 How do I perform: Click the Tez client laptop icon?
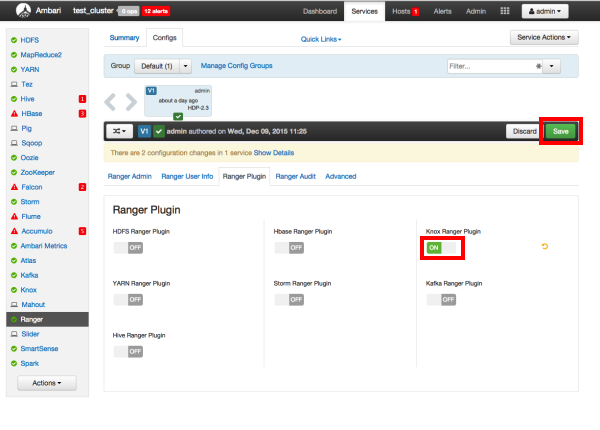click(14, 84)
